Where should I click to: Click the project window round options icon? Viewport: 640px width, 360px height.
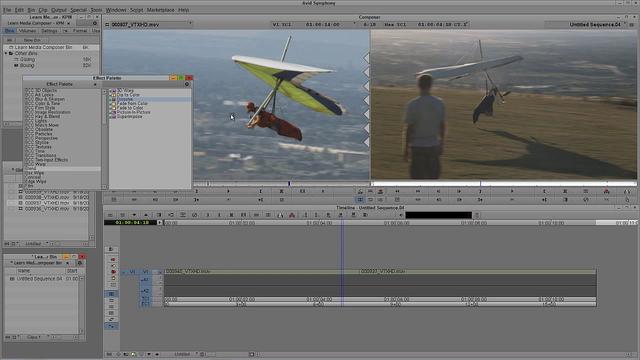pos(95,23)
